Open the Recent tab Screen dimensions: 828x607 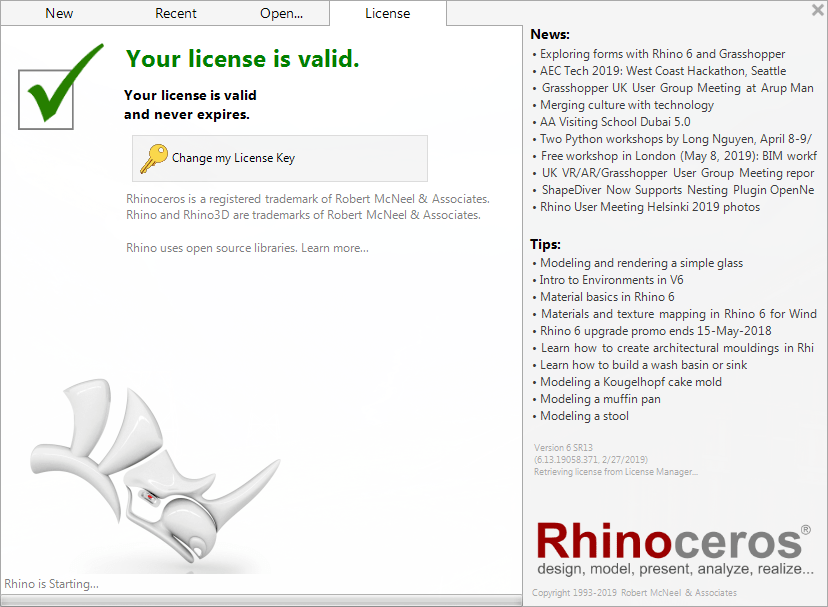(176, 13)
